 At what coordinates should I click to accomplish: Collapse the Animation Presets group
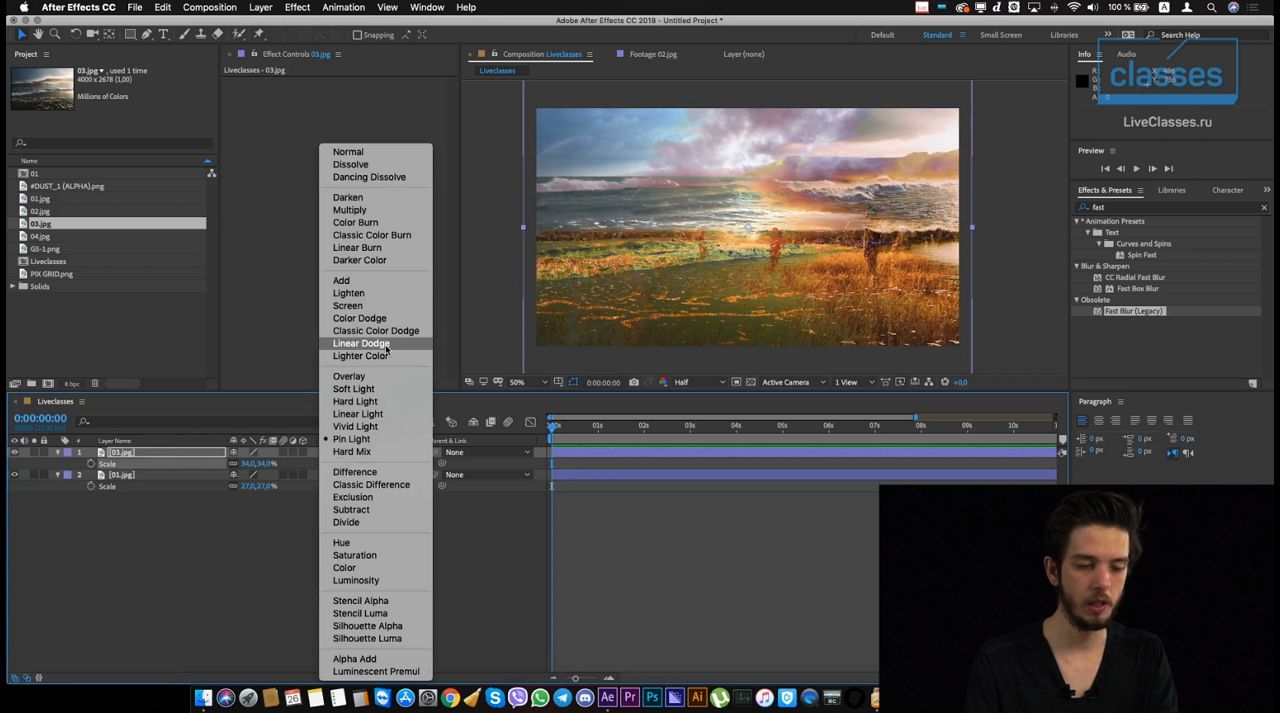(x=1076, y=221)
